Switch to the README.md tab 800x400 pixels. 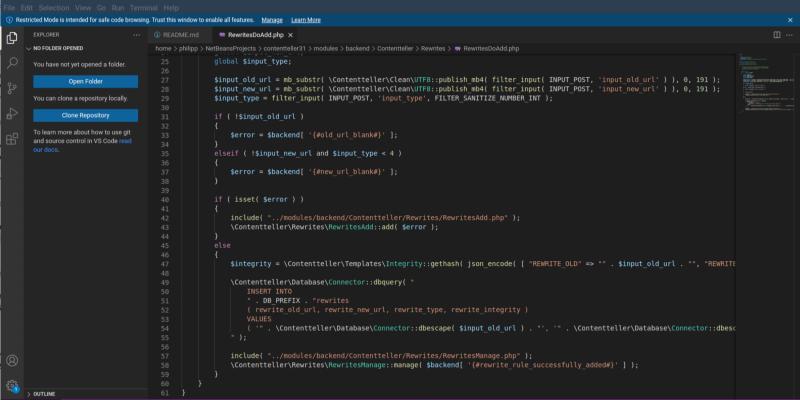pos(178,34)
